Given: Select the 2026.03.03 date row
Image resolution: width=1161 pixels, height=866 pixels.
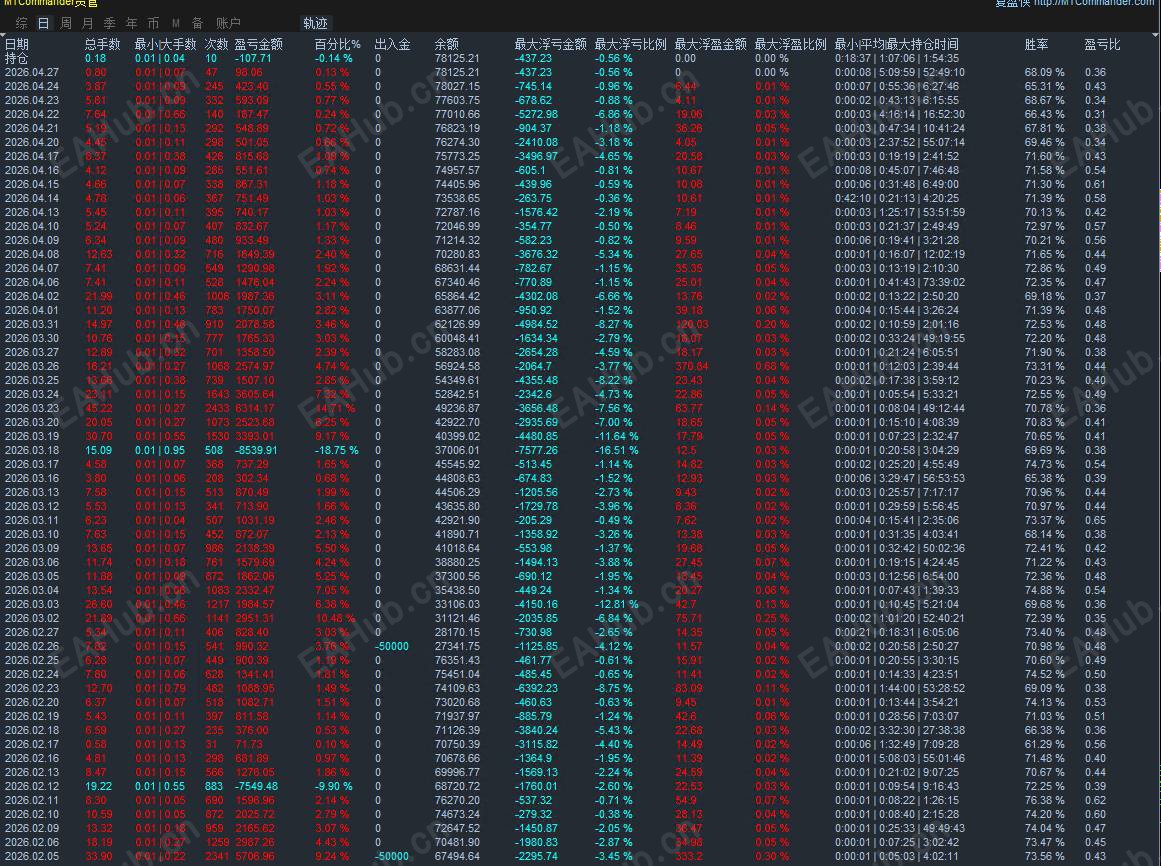Looking at the screenshot, I should [x=32, y=604].
